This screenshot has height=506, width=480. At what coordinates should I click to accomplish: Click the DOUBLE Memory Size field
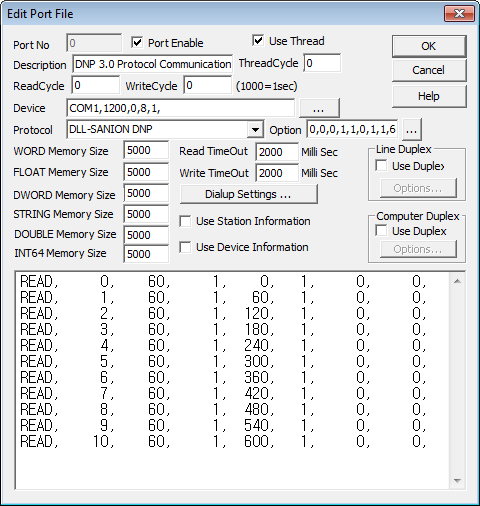pos(146,235)
